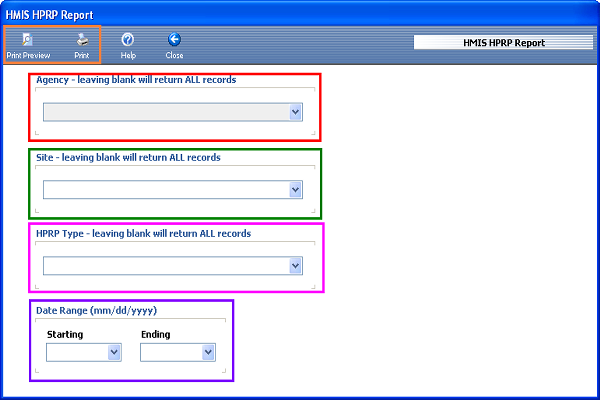Click the Agency group heading text
Image resolution: width=600 pixels, height=400 pixels.
coord(136,80)
